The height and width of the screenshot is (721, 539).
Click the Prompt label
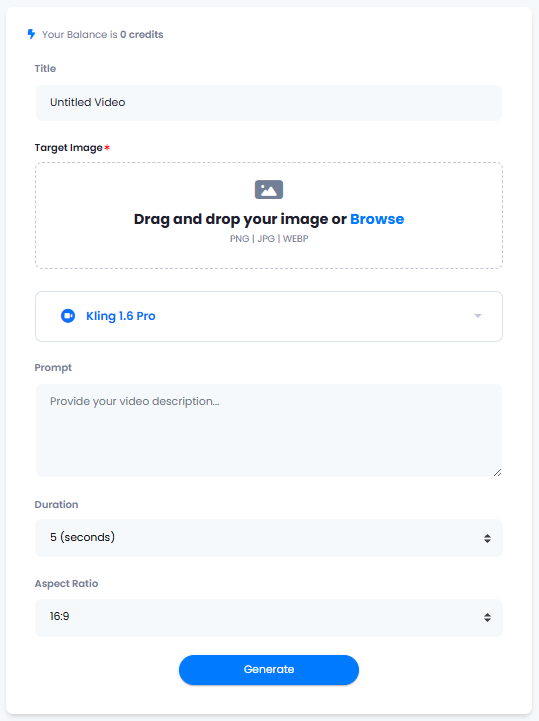pos(53,368)
